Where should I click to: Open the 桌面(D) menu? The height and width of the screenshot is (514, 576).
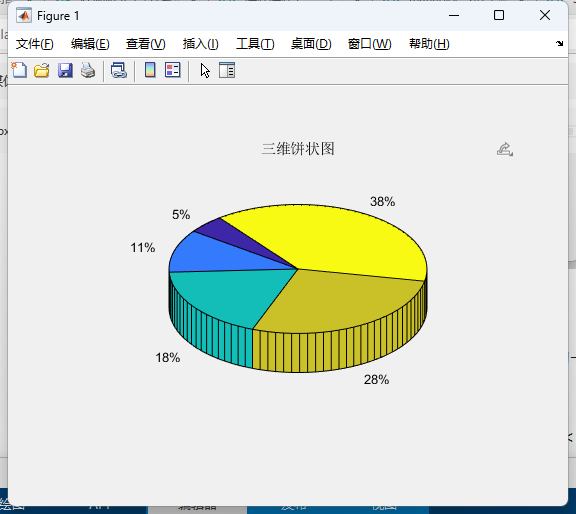[x=311, y=44]
